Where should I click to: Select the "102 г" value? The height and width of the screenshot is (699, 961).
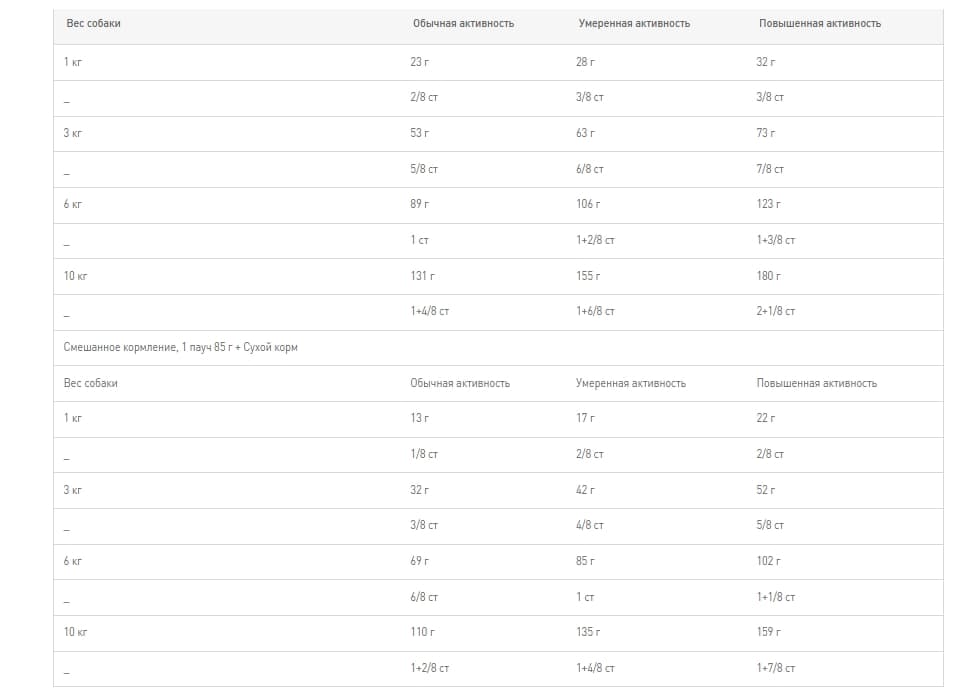pyautogui.click(x=769, y=561)
